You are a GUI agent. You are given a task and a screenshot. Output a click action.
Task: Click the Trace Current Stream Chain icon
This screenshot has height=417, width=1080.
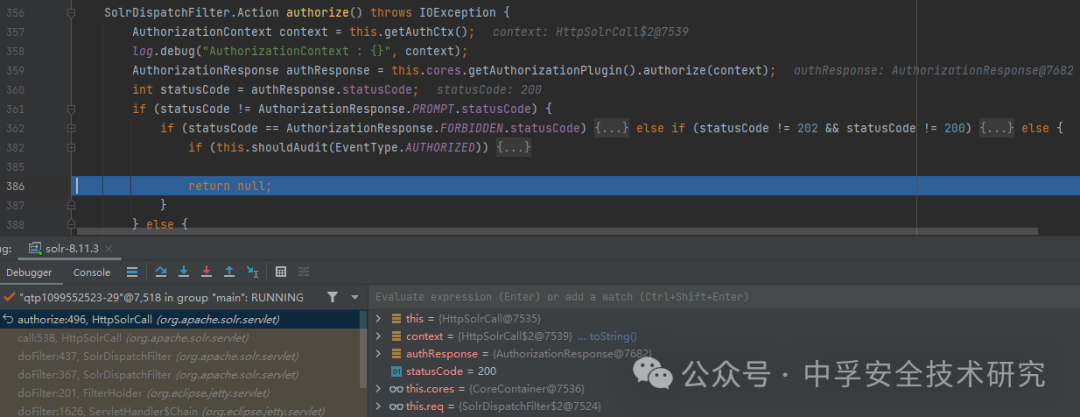pyautogui.click(x=304, y=272)
